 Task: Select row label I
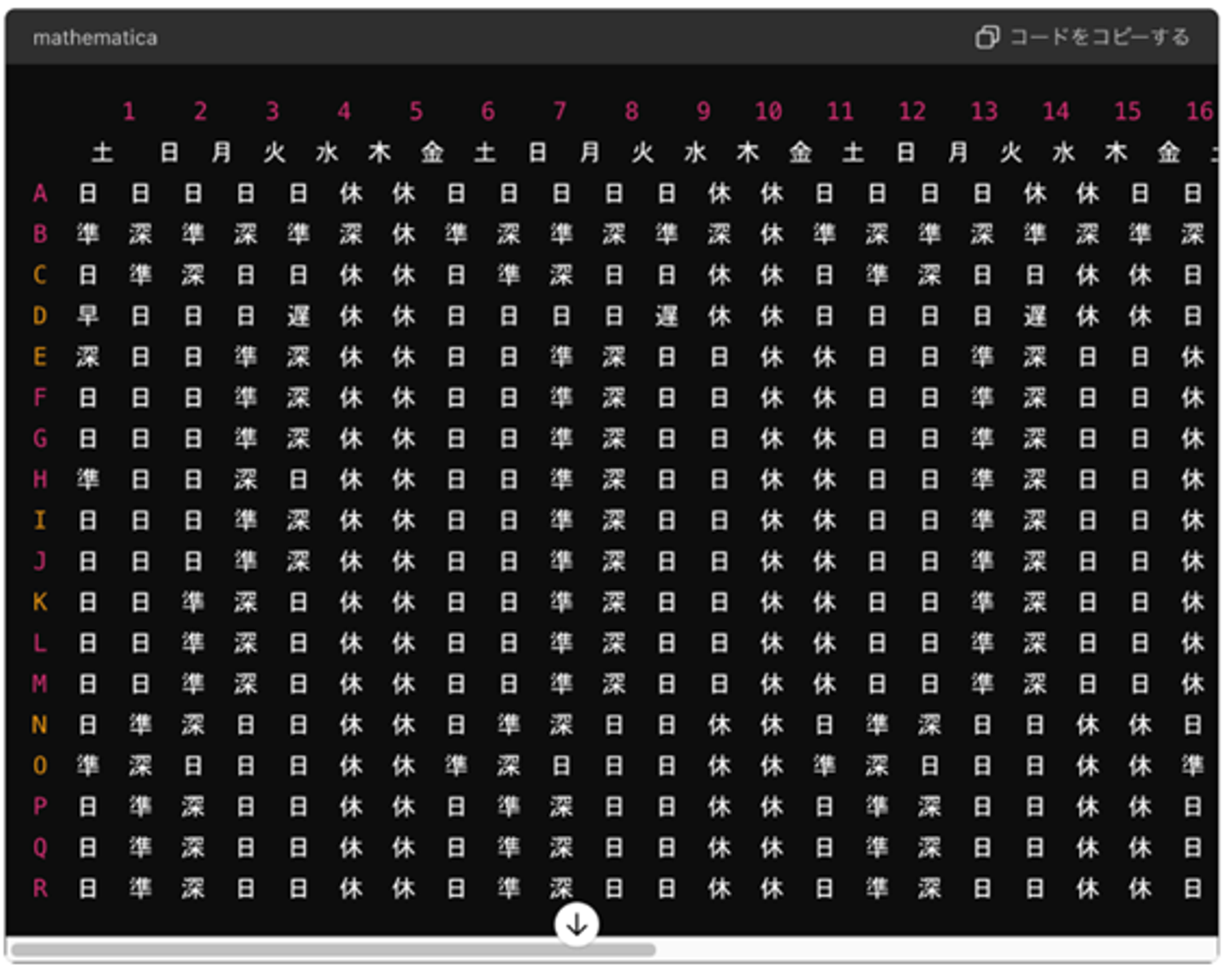click(x=39, y=520)
